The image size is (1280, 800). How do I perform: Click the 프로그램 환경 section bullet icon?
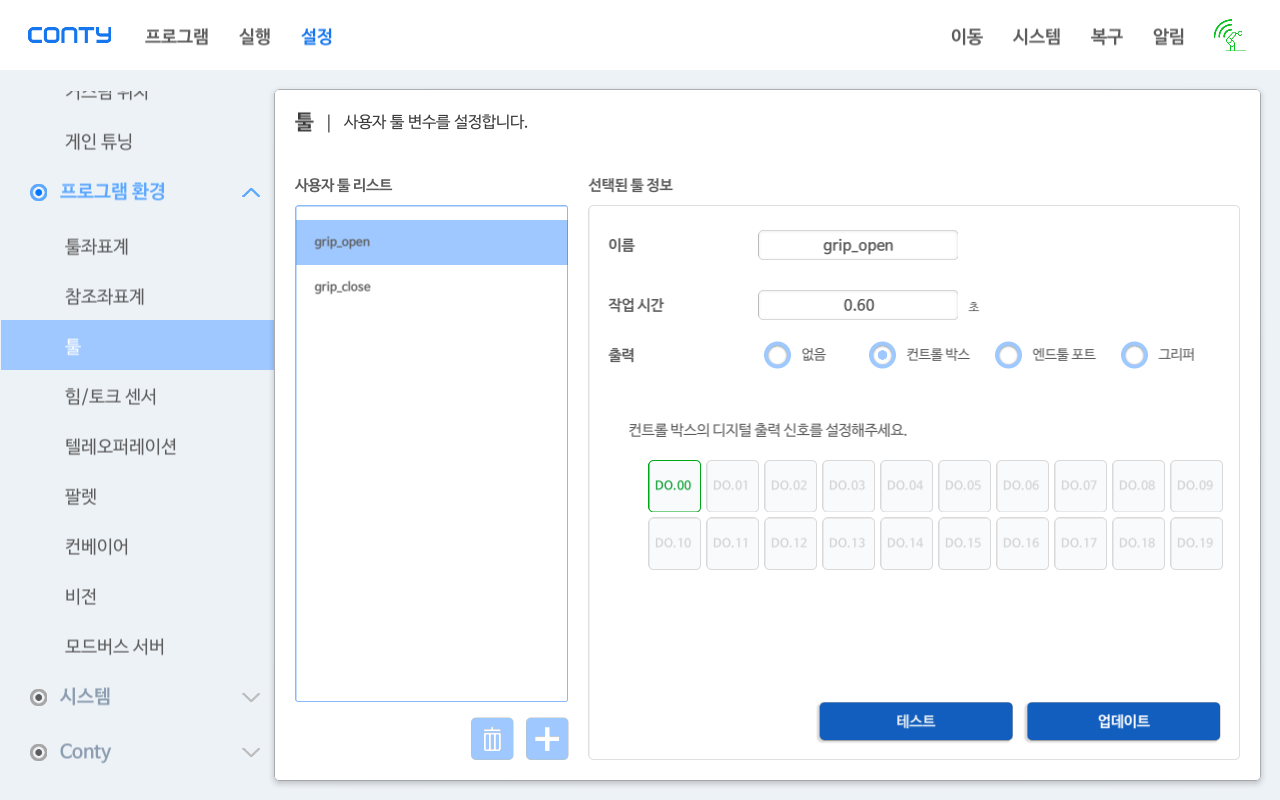click(x=39, y=192)
